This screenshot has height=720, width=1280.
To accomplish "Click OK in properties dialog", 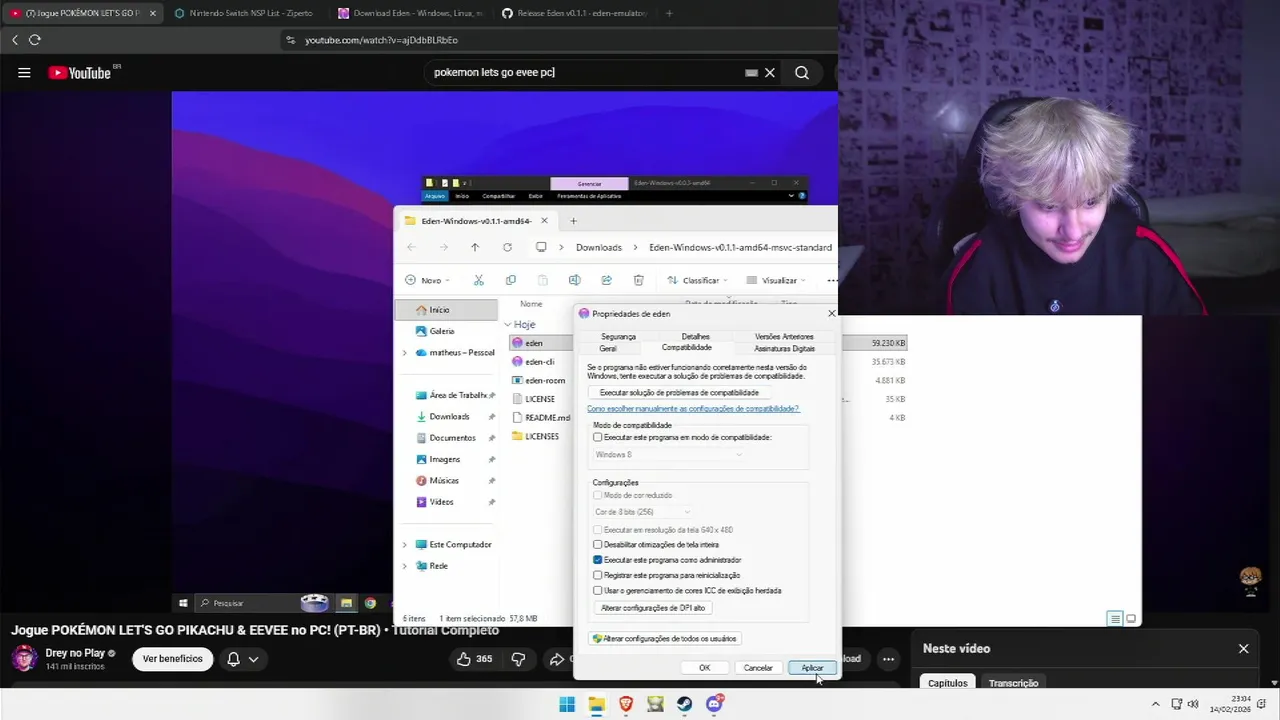I will (x=704, y=668).
